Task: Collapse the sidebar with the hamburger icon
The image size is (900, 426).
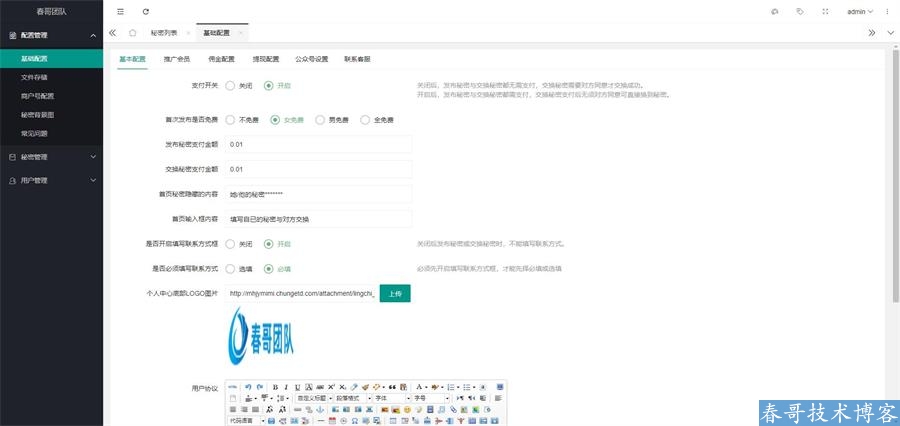Action: (121, 11)
